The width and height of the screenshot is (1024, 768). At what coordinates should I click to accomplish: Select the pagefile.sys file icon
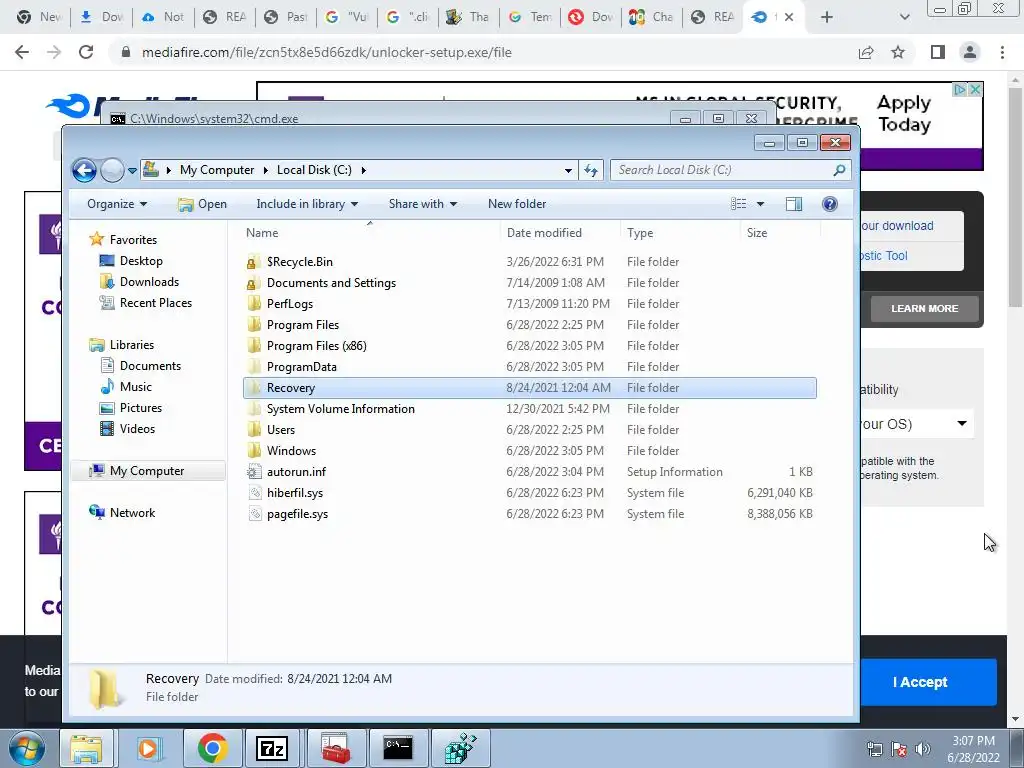coord(253,513)
